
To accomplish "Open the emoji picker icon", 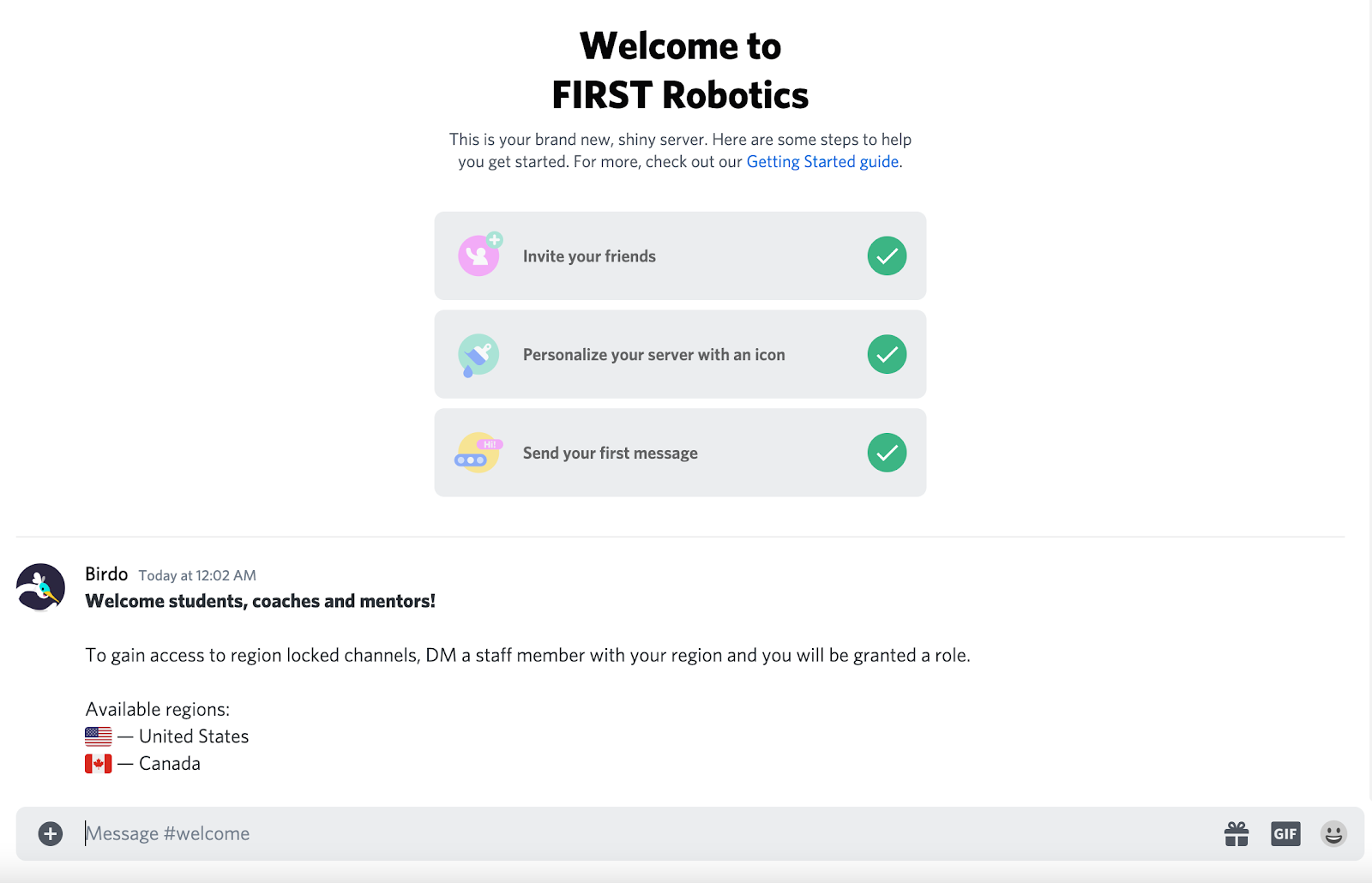I will click(x=1332, y=832).
